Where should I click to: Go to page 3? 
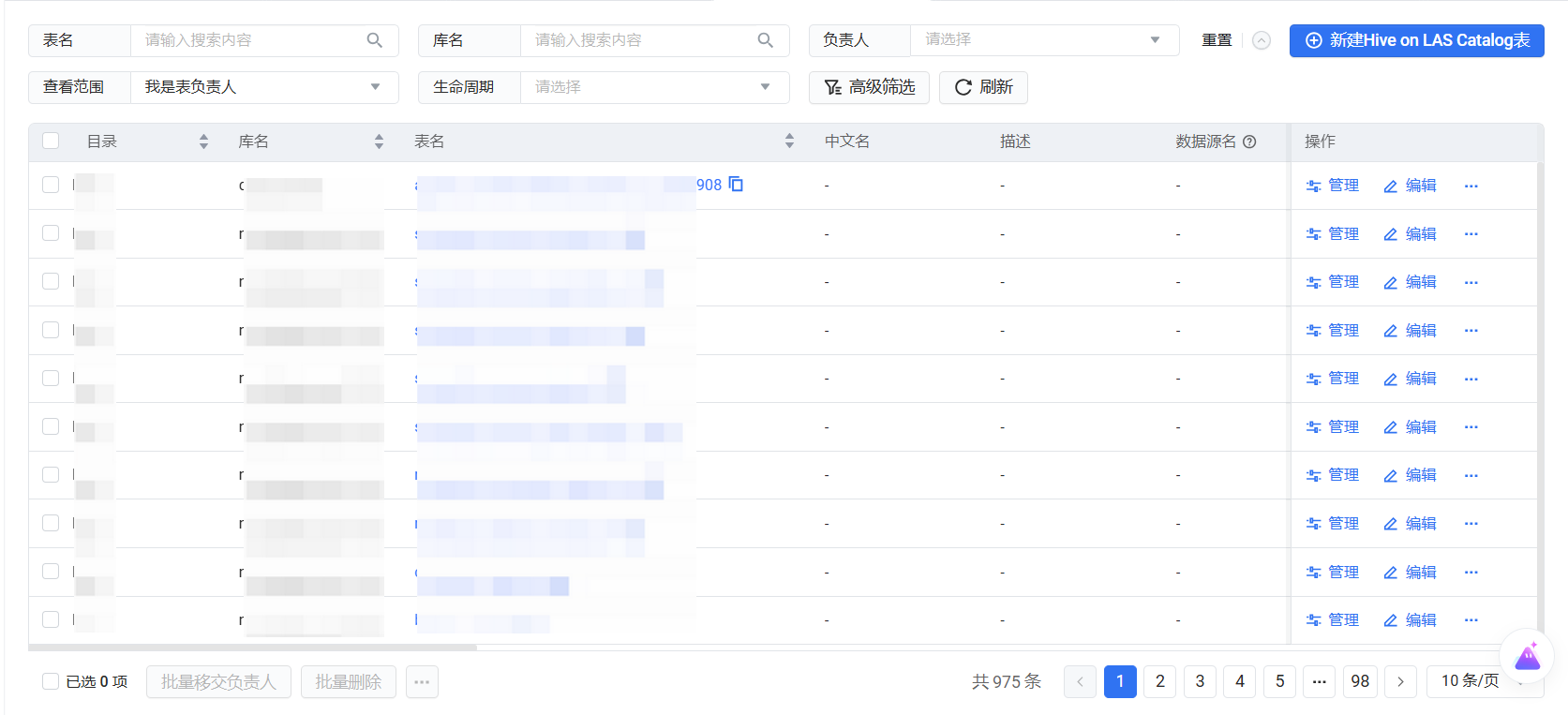tap(1200, 681)
